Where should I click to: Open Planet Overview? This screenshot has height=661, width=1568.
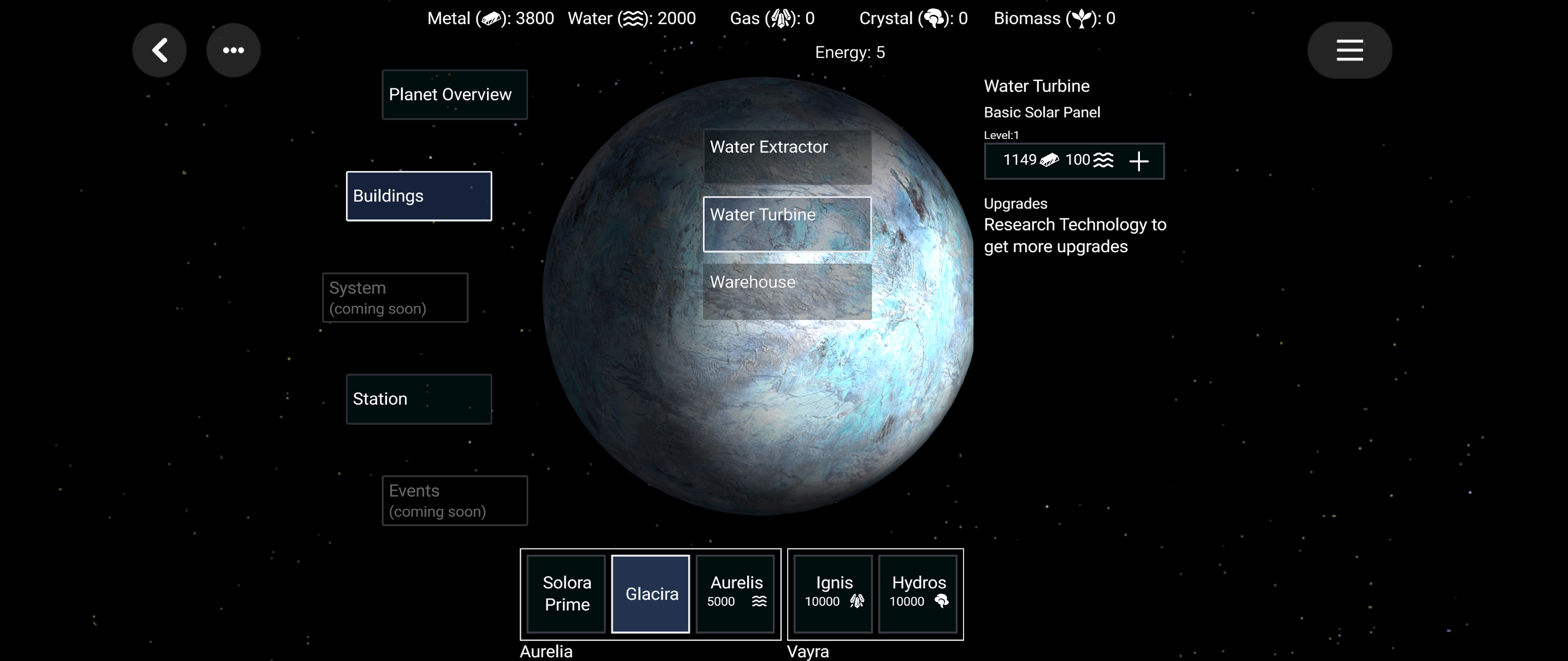[x=454, y=94]
